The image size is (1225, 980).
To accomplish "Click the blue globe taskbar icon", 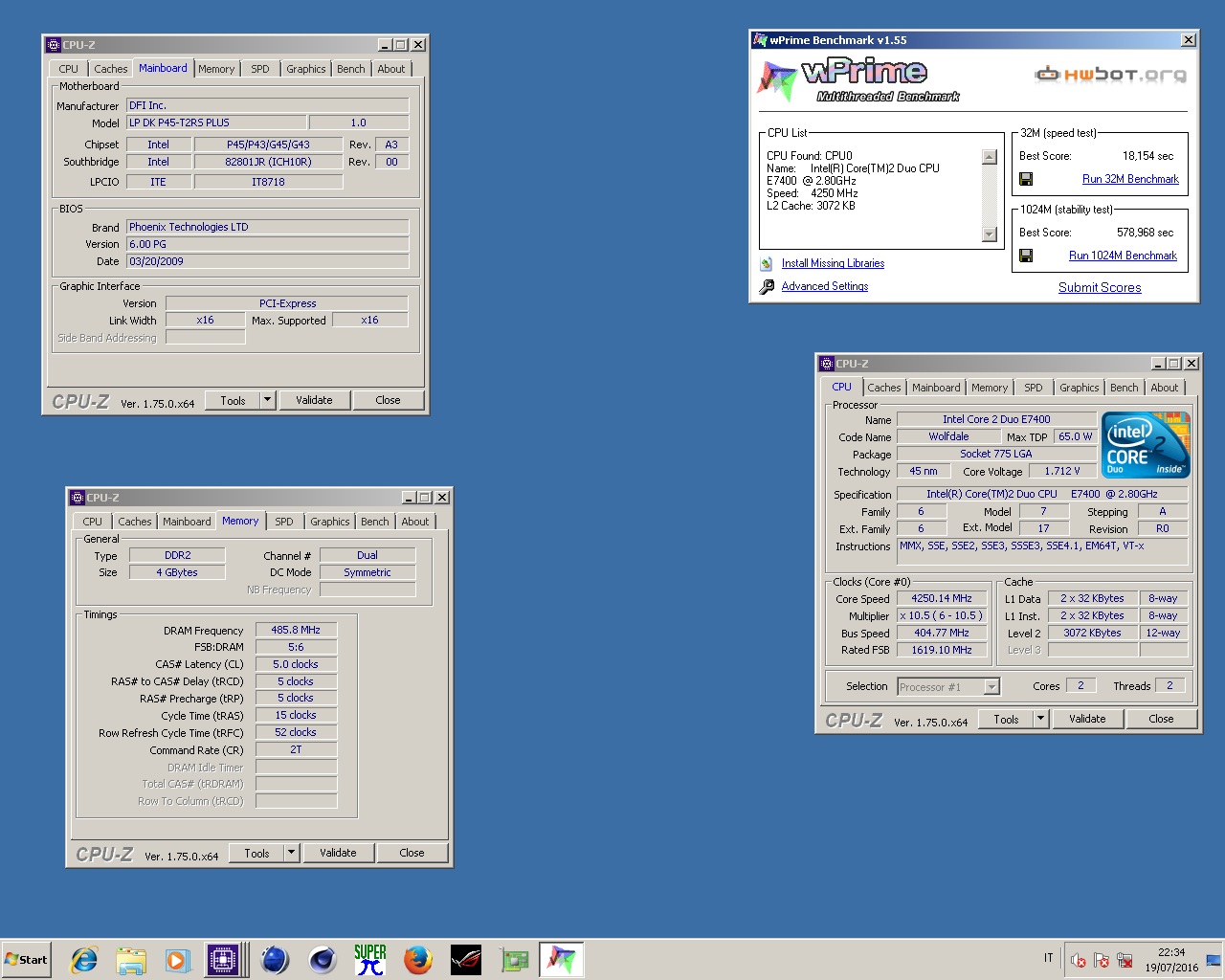I will [275, 959].
